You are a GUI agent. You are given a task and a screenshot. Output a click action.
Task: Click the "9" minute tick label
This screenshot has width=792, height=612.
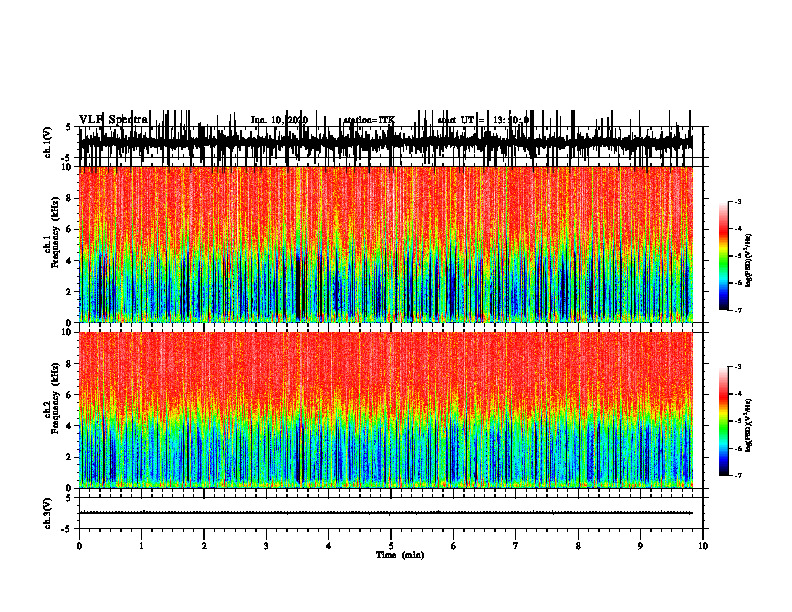(640, 546)
